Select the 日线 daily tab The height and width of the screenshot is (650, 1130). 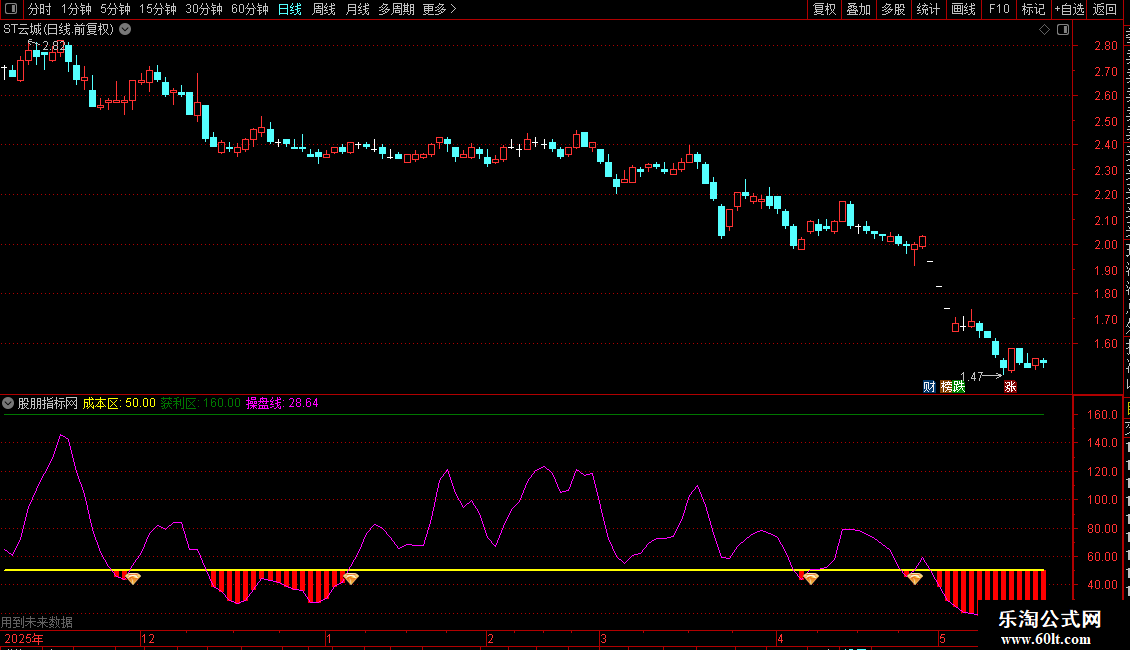coord(290,9)
